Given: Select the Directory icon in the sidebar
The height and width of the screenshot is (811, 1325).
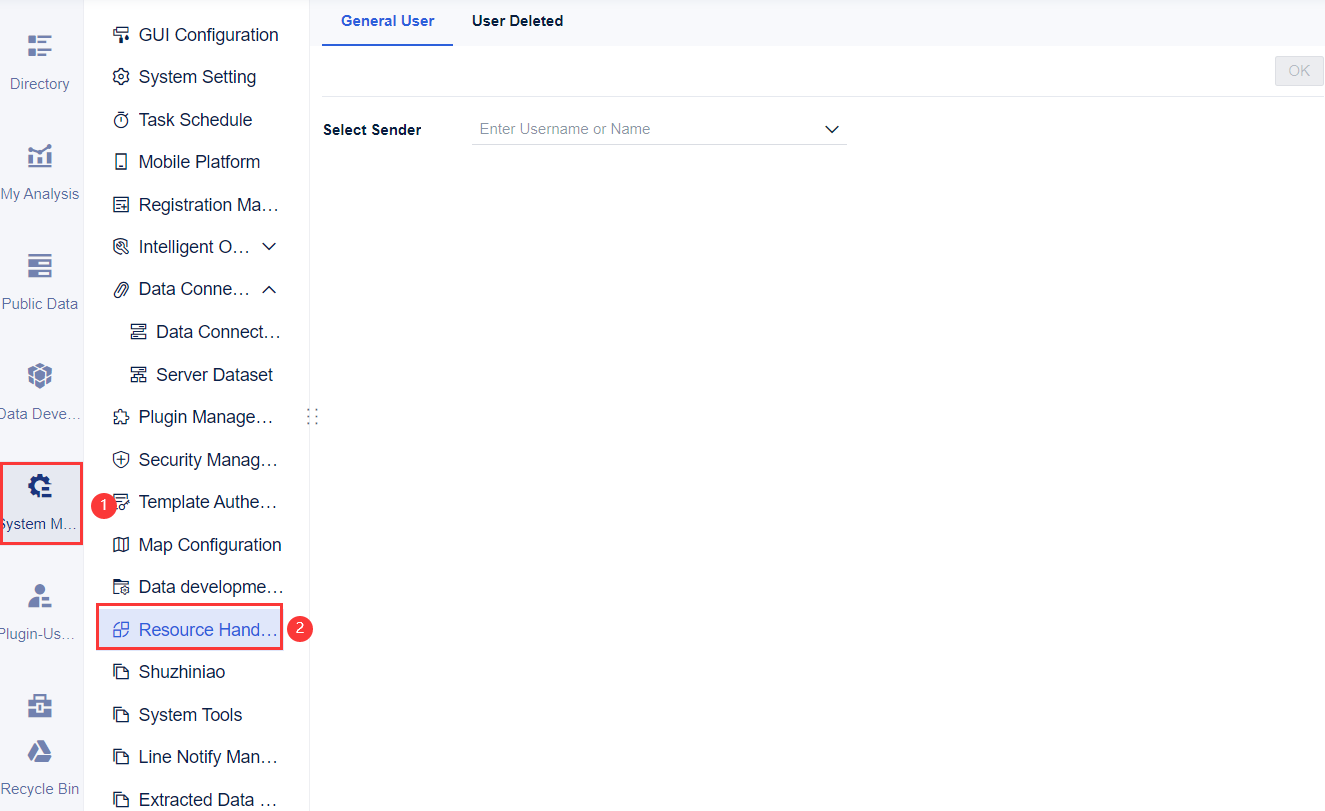Looking at the screenshot, I should (40, 45).
